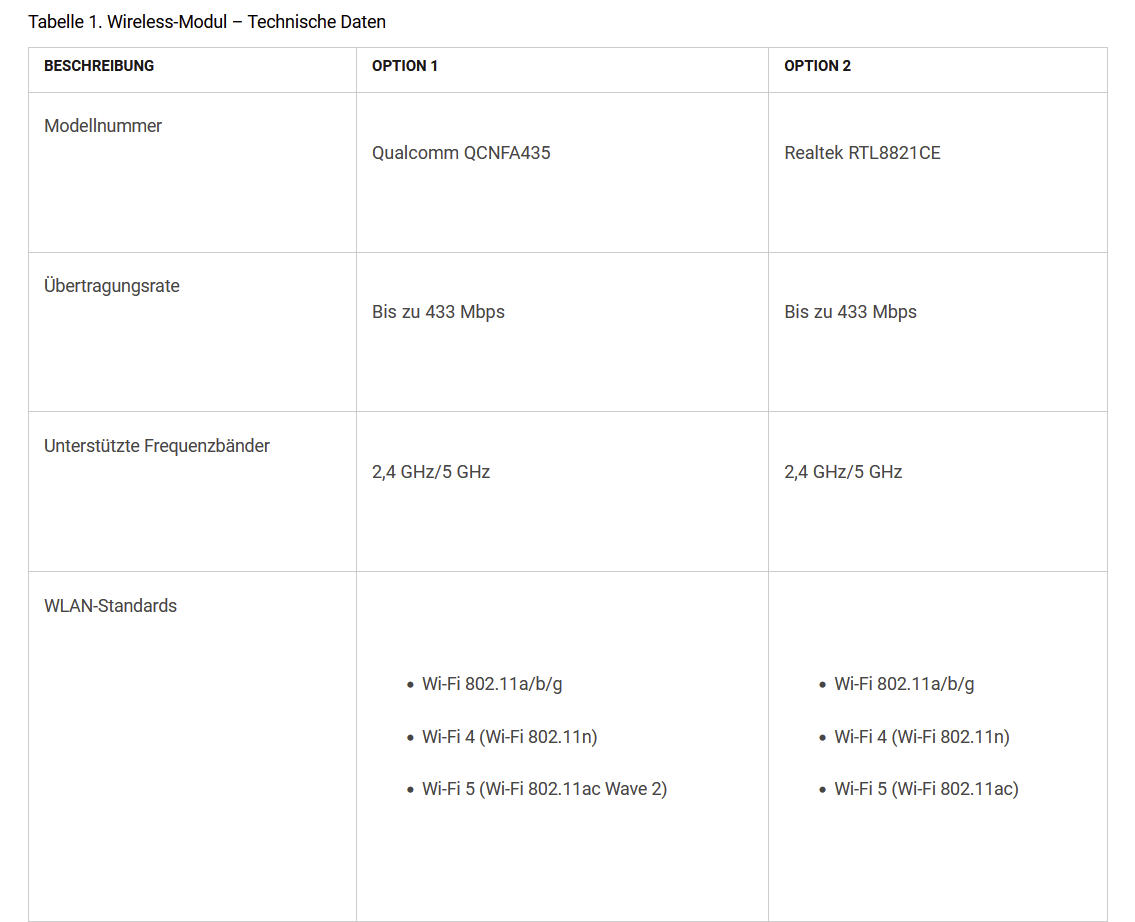This screenshot has height=922, width=1135.
Task: Select the WLAN-Standards row label
Action: pyautogui.click(x=111, y=606)
